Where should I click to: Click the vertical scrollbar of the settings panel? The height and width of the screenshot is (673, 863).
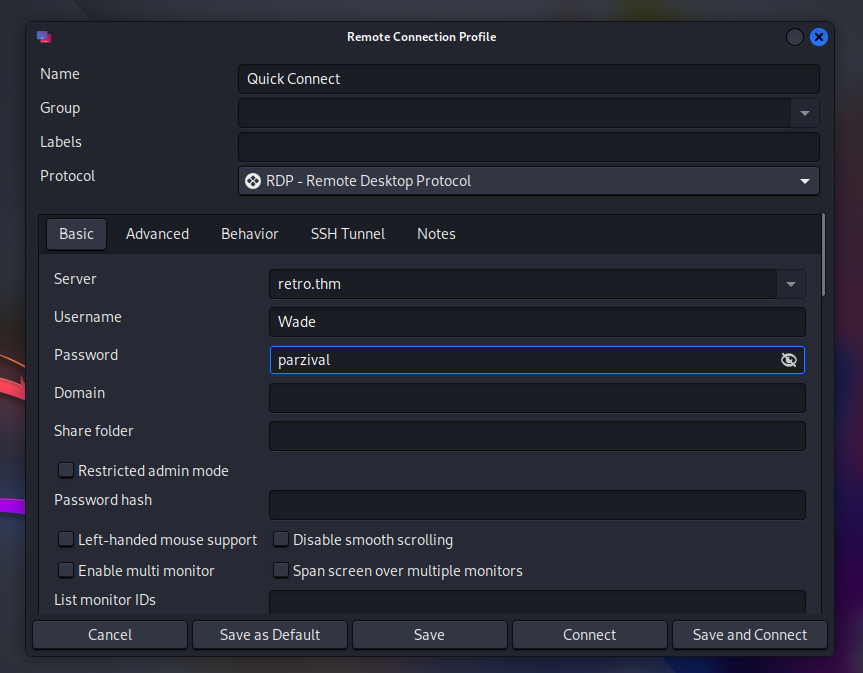pos(823,255)
